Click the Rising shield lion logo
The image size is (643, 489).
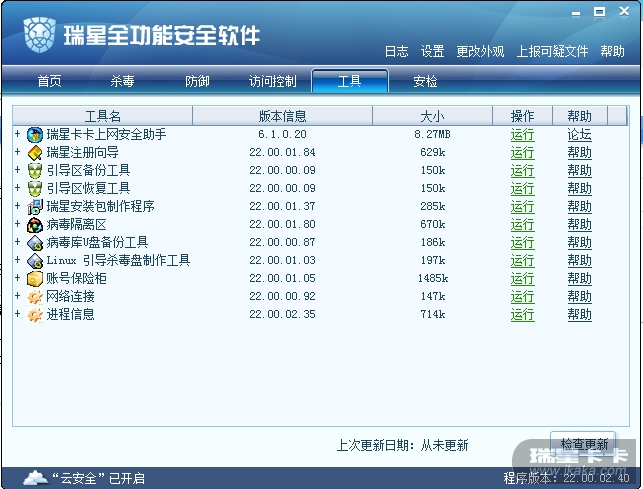point(39,34)
